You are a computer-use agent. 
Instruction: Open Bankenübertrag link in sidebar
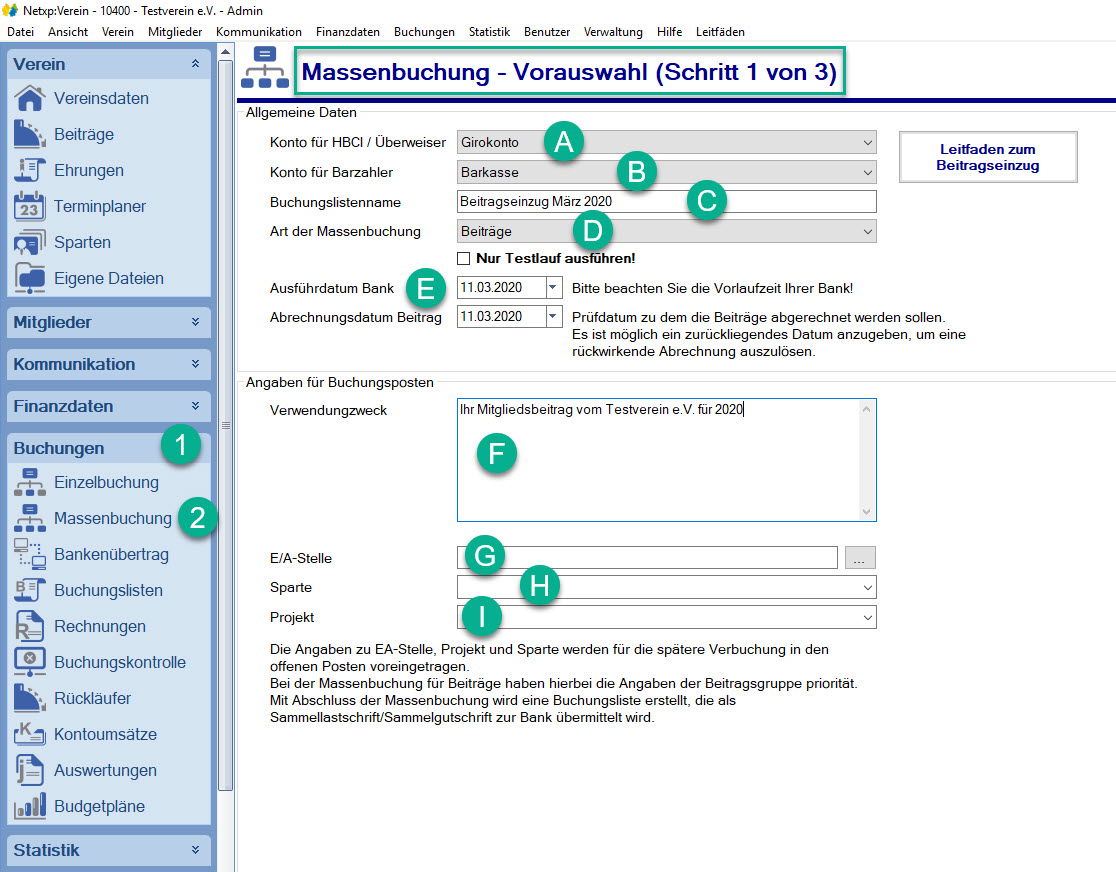(x=112, y=555)
